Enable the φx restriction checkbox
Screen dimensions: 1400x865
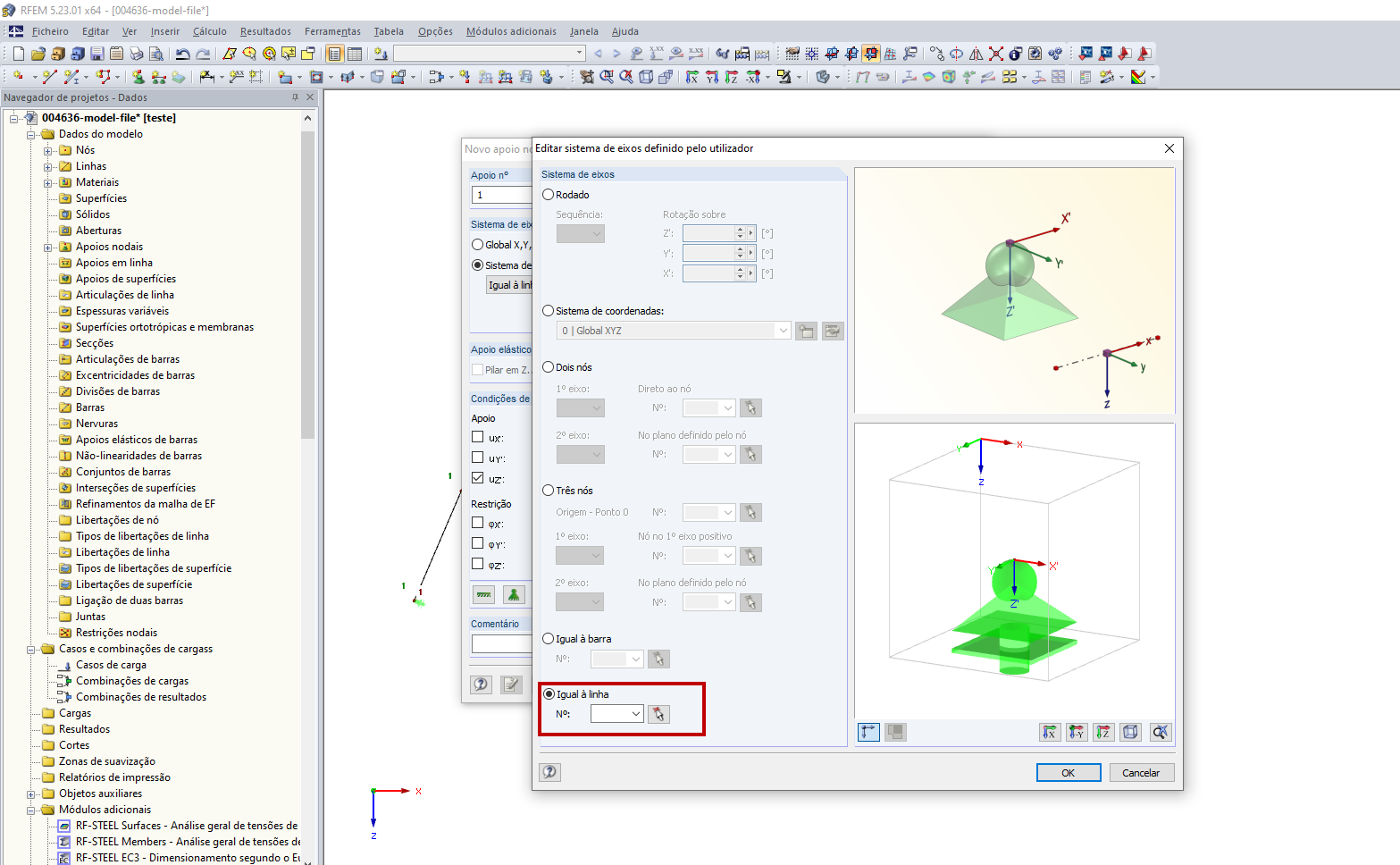click(478, 523)
